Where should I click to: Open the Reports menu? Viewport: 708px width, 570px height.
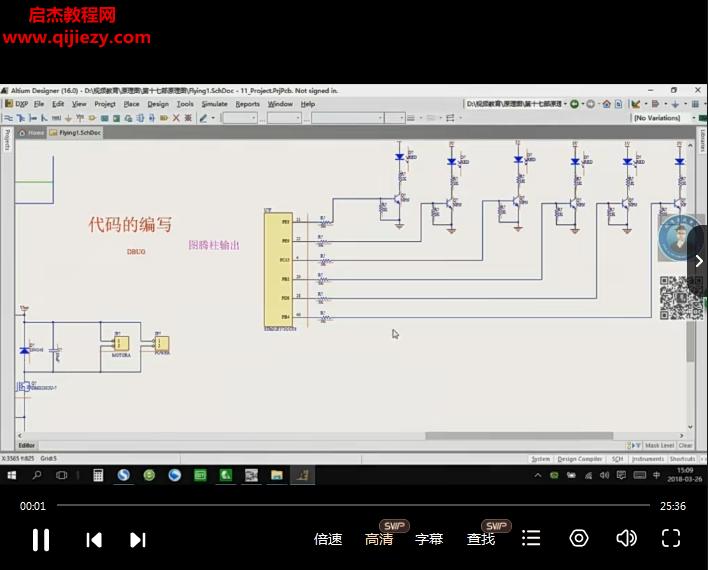click(x=247, y=104)
